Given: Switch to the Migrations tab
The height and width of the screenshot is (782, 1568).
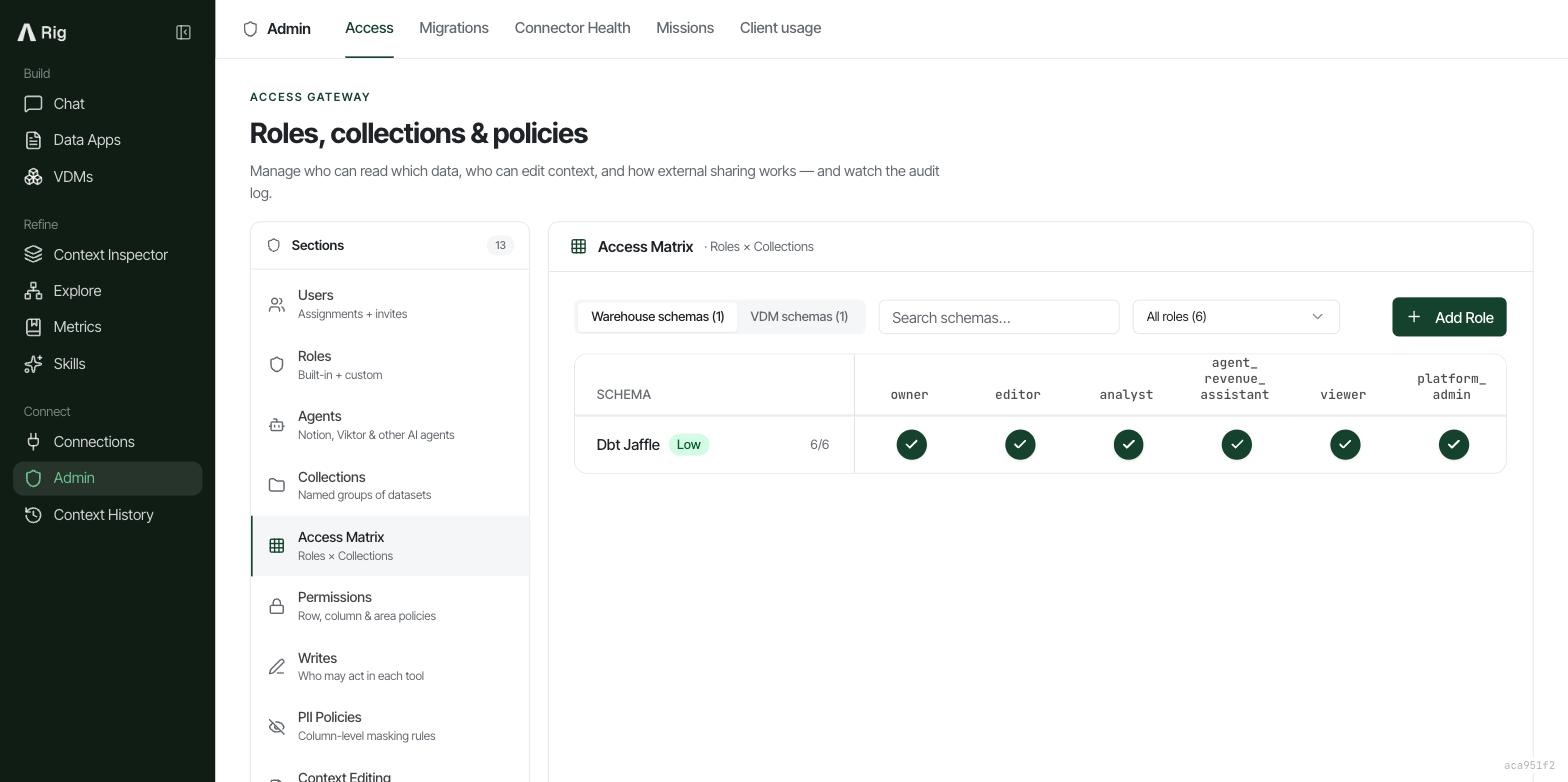Looking at the screenshot, I should point(454,28).
